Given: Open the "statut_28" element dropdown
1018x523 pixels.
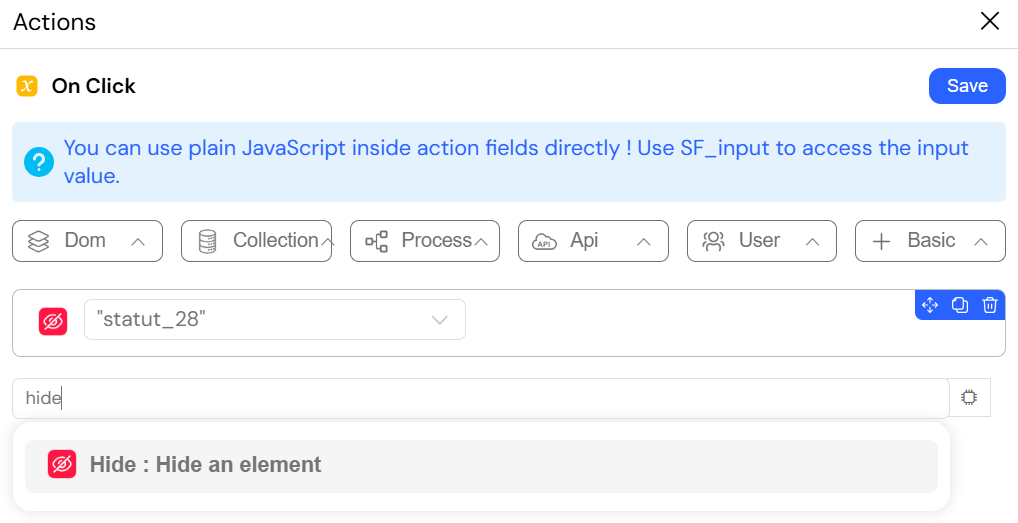Looking at the screenshot, I should pyautogui.click(x=275, y=319).
